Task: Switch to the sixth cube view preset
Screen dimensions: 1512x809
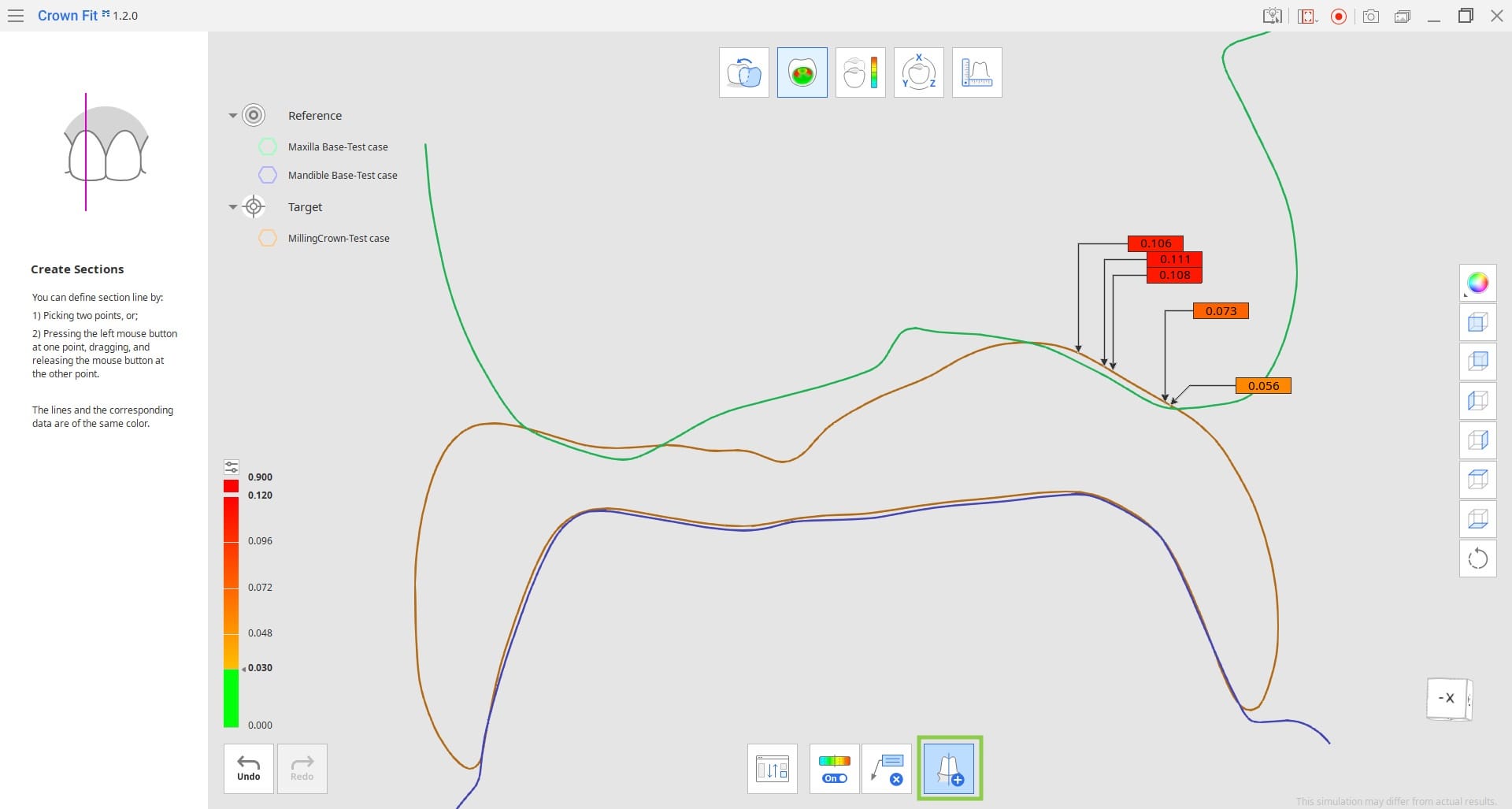Action: coord(1478,519)
